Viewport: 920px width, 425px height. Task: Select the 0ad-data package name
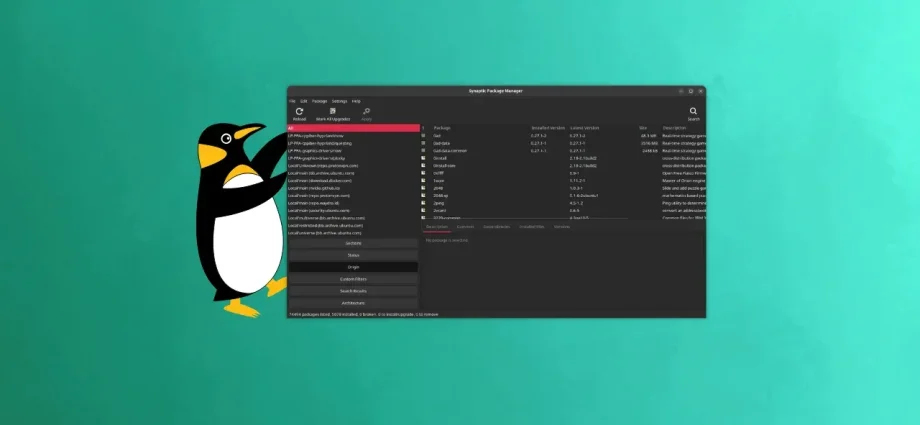(441, 143)
